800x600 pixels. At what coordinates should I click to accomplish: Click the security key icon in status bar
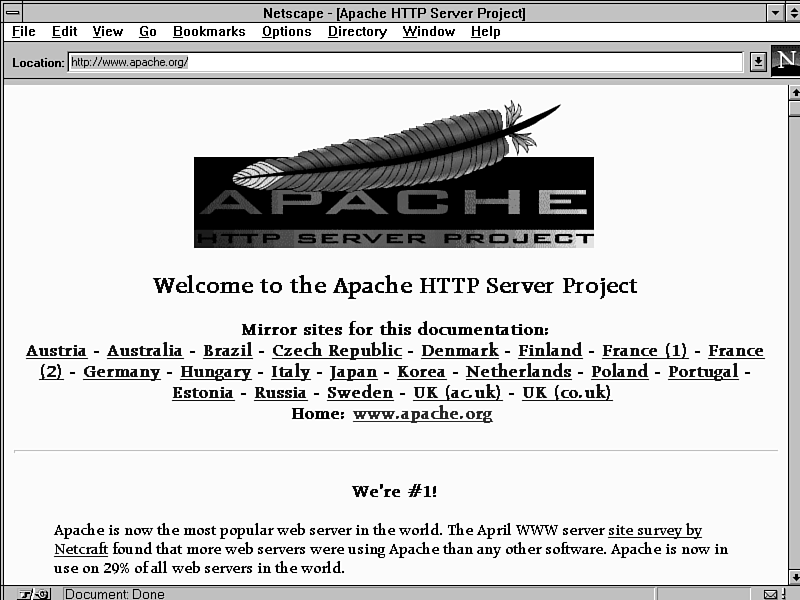34,594
